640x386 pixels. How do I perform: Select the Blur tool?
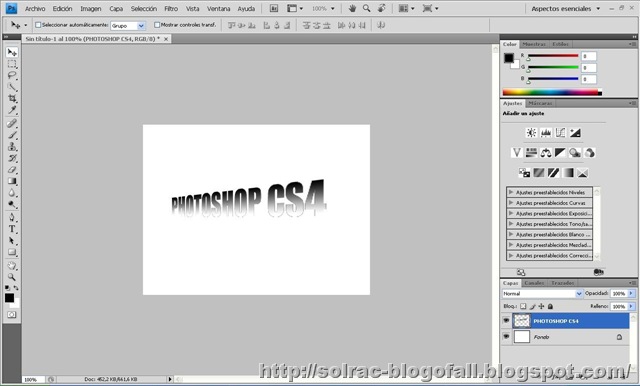click(12, 193)
